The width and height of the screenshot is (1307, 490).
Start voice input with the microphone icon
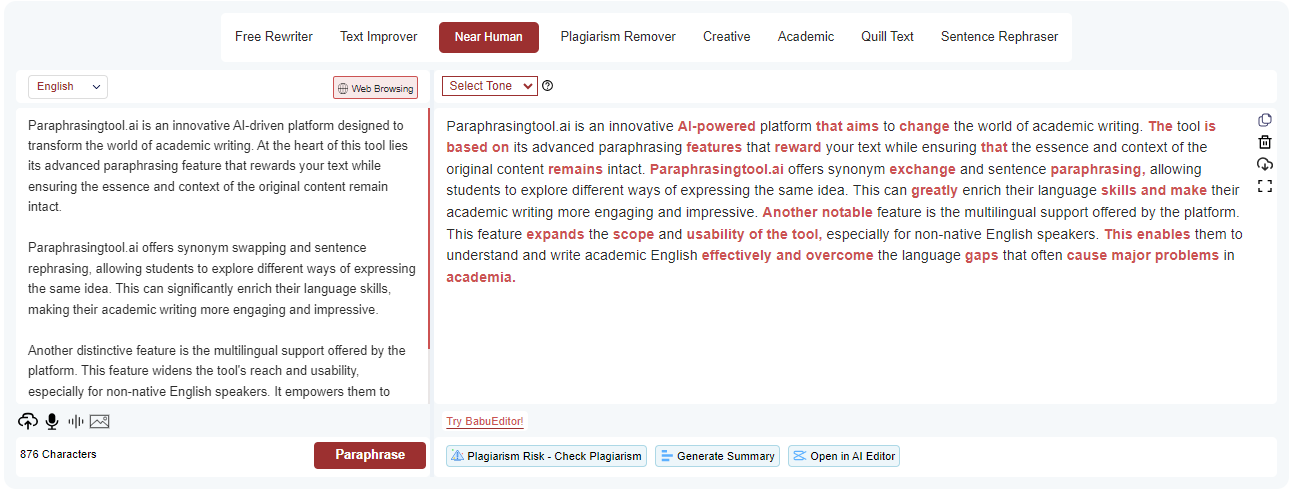(52, 421)
